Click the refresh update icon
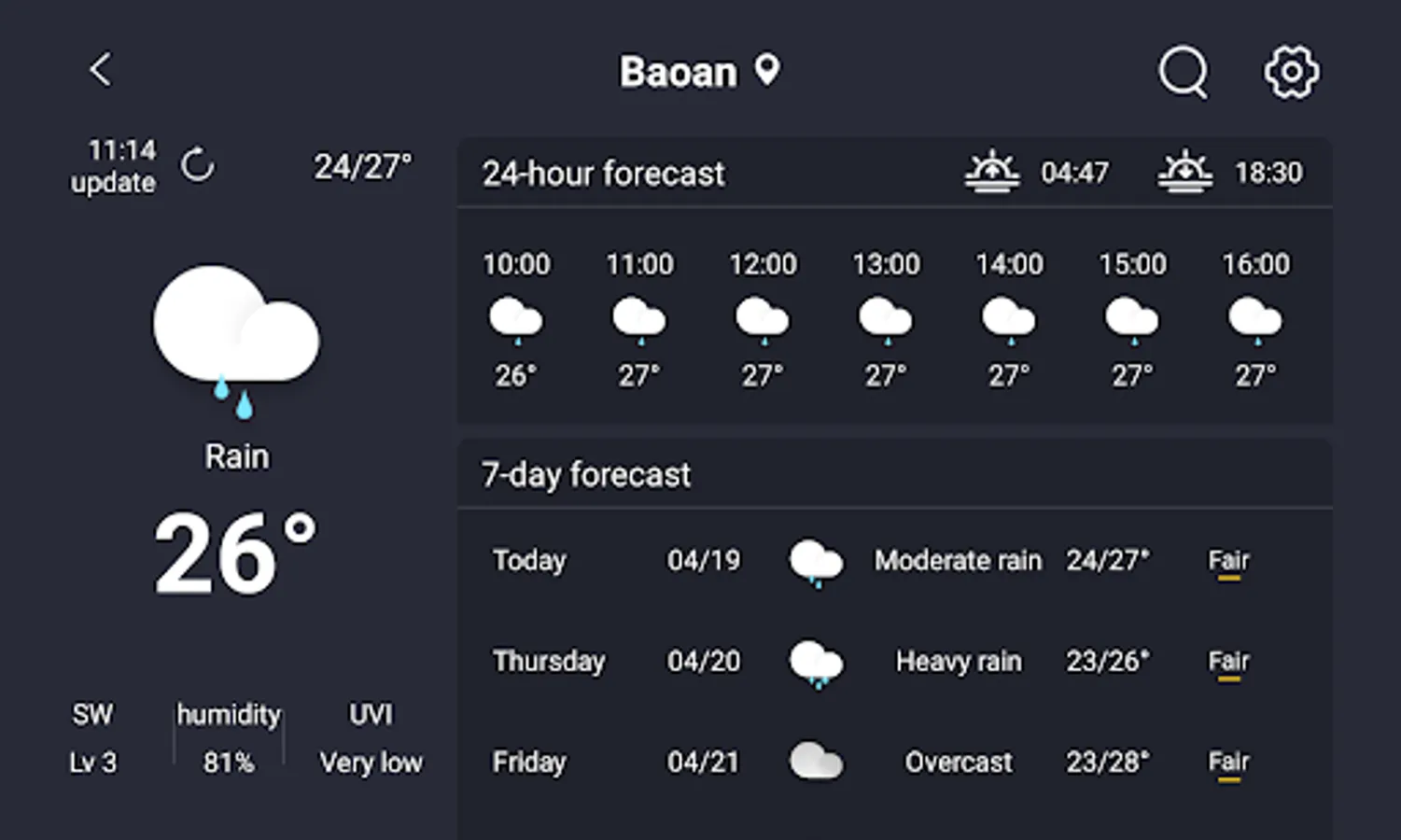 (197, 165)
